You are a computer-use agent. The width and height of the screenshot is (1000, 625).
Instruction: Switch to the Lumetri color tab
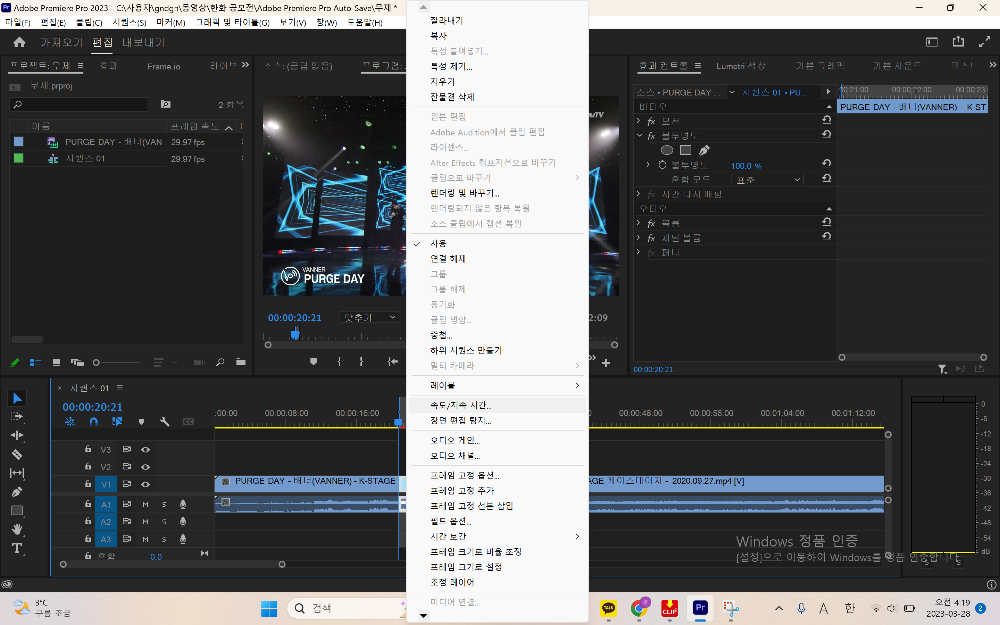tap(740, 66)
